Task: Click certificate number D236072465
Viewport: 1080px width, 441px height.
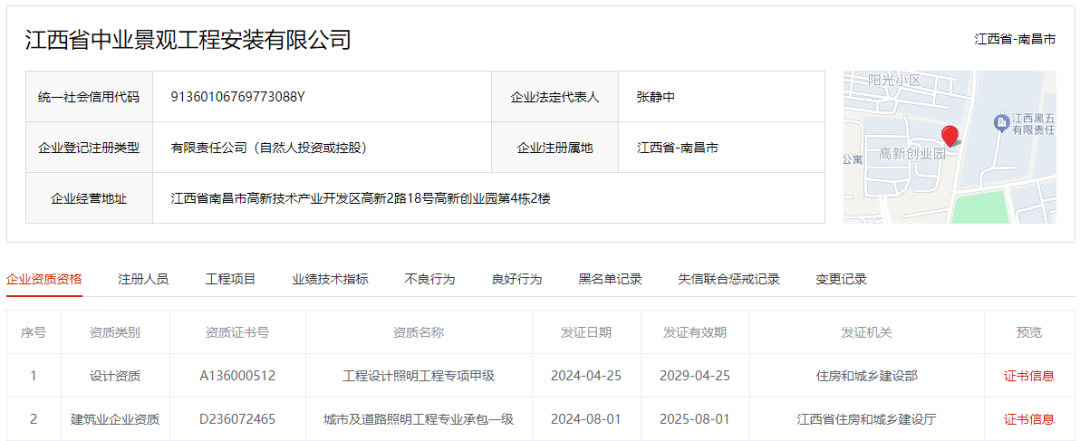Action: point(238,418)
